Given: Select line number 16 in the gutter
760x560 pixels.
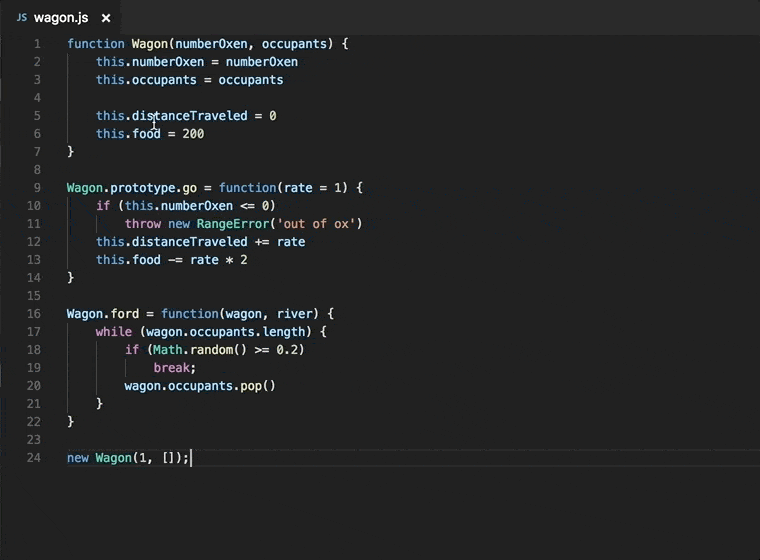Looking at the screenshot, I should click(35, 314).
